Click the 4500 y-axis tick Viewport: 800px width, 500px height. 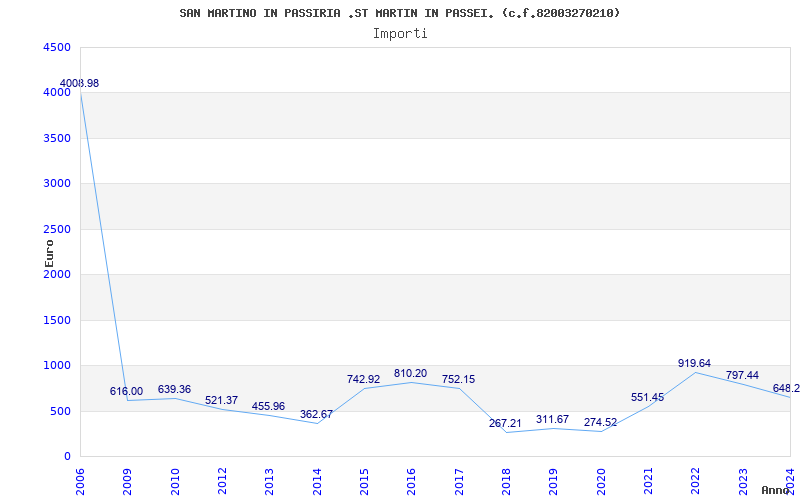[56, 47]
